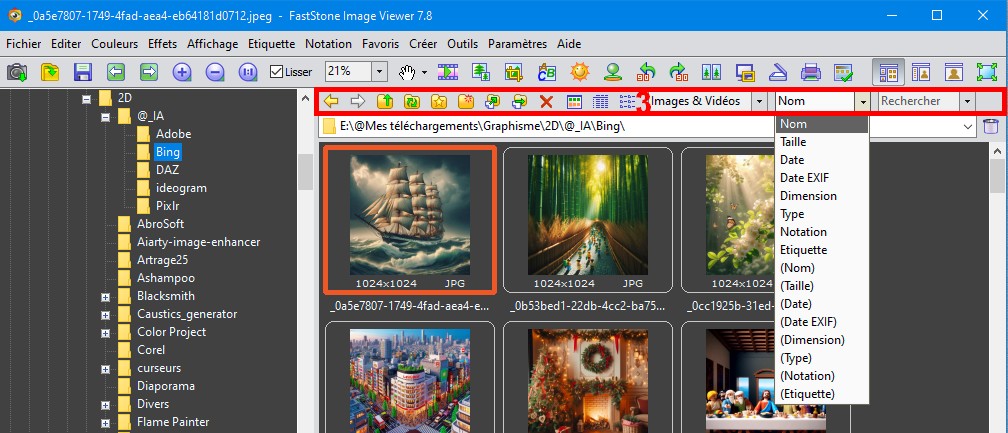This screenshot has width=1008, height=433.
Task: Enter full screen with the green arrows icon
Action: (987, 71)
